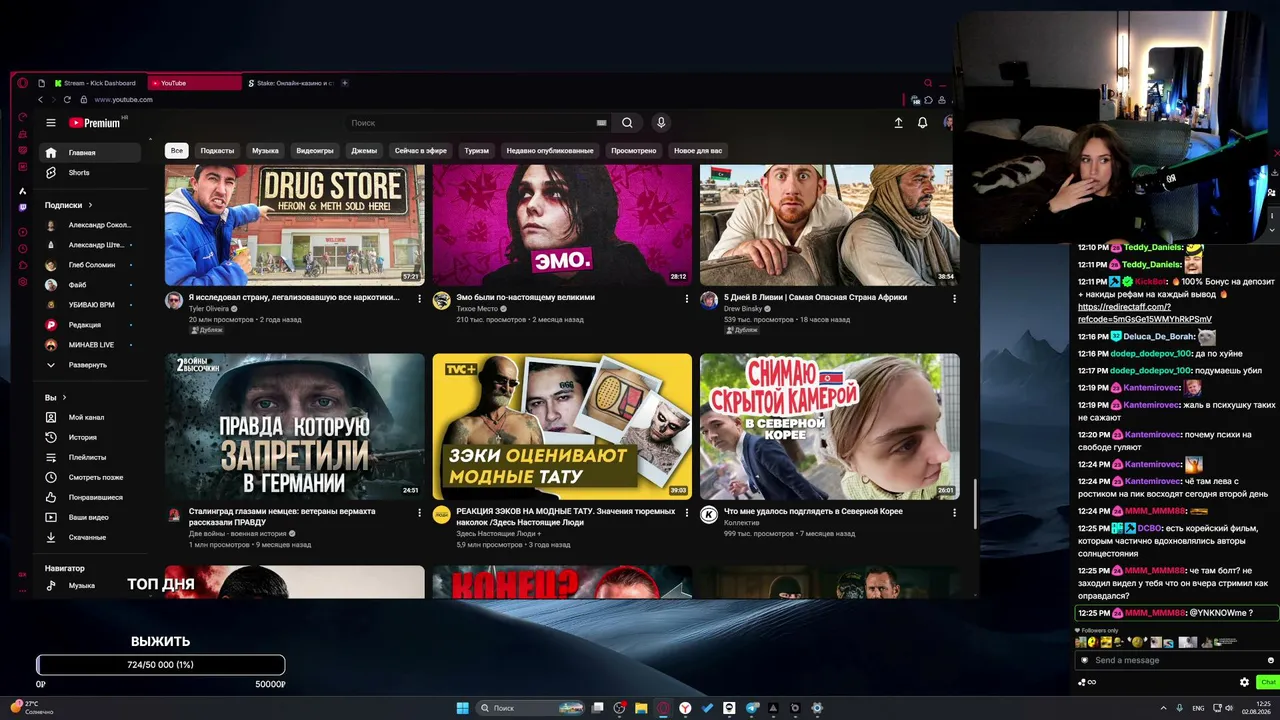Open the Yandex browser taskbar icon

pos(685,708)
